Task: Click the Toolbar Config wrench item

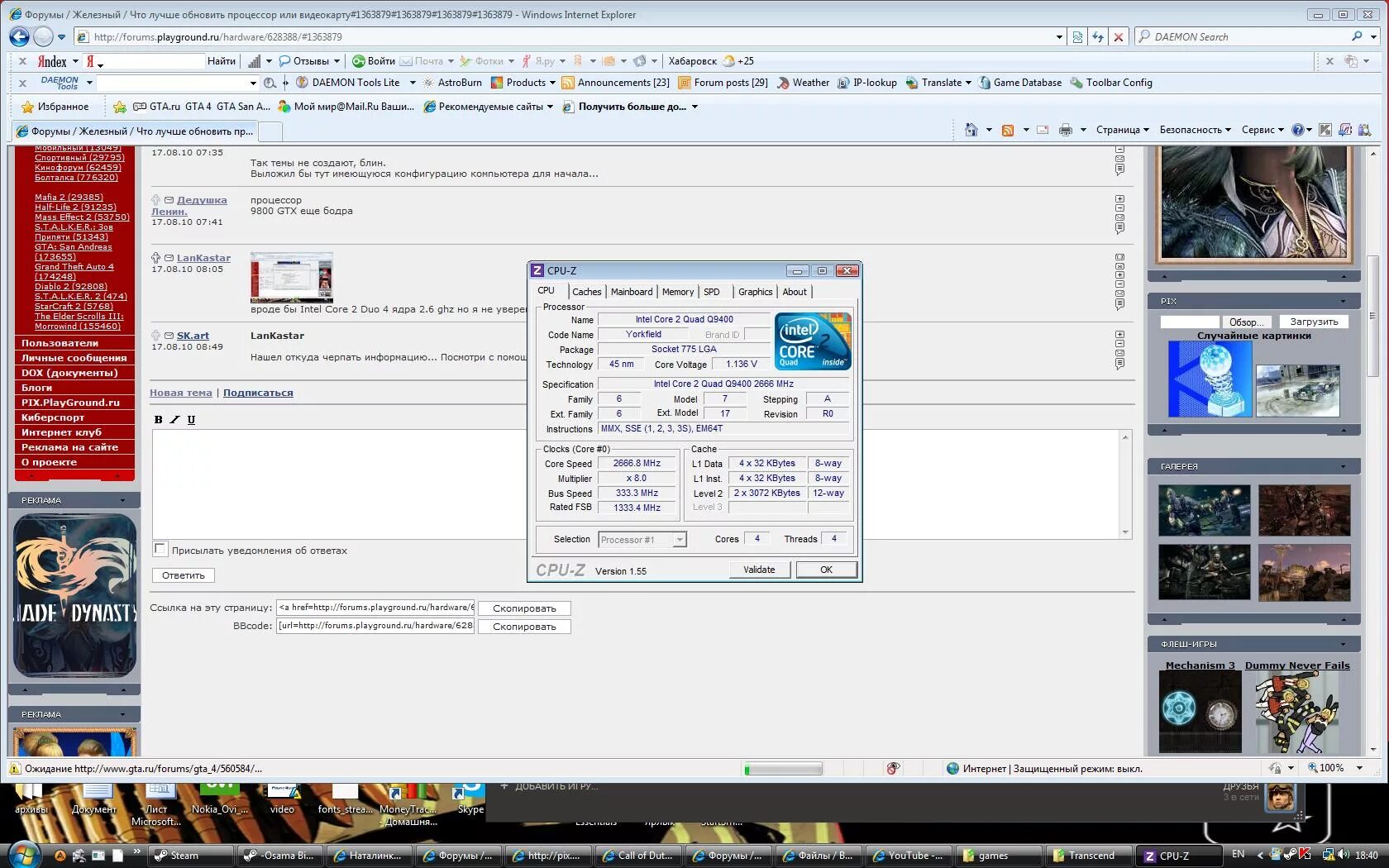Action: point(1111,83)
